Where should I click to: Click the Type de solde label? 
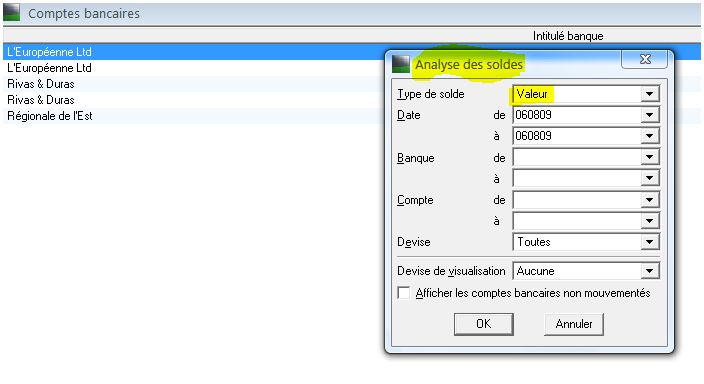(431, 94)
